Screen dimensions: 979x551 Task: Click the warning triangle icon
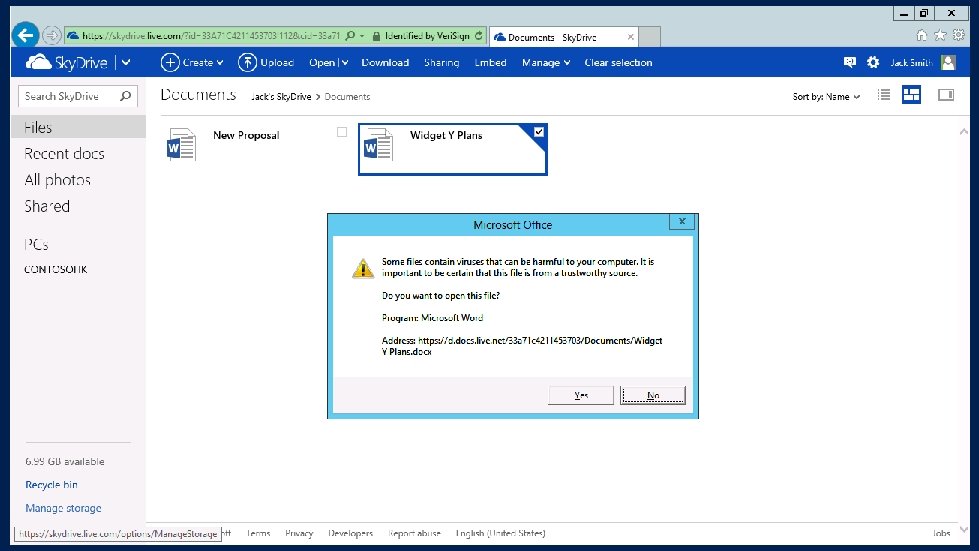coord(363,268)
